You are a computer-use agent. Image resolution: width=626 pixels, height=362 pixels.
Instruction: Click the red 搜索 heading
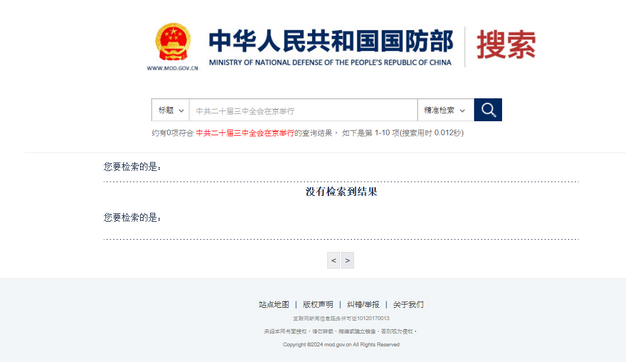pyautogui.click(x=506, y=44)
